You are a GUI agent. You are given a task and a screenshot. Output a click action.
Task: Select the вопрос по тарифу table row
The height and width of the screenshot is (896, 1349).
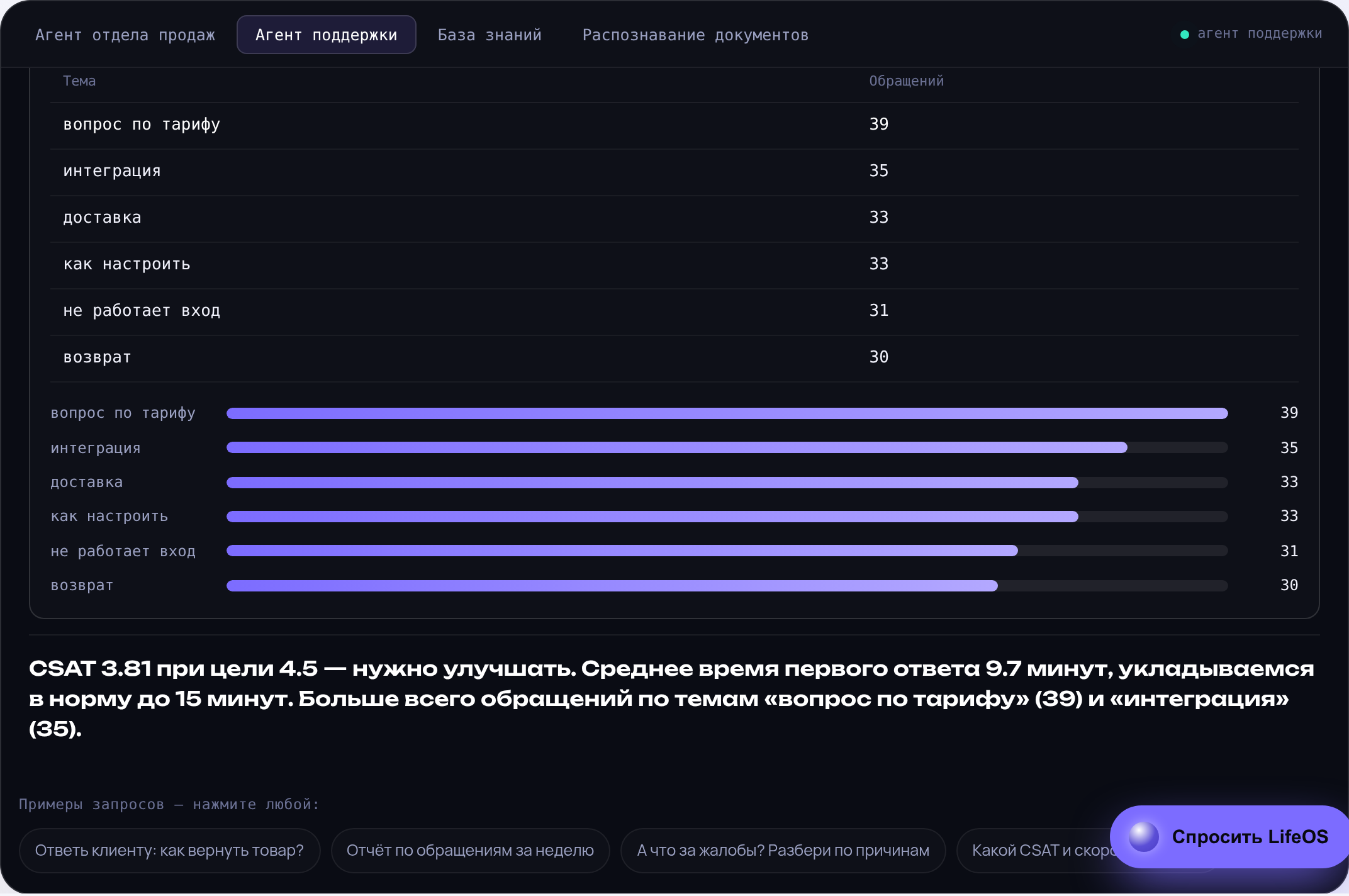tap(674, 125)
